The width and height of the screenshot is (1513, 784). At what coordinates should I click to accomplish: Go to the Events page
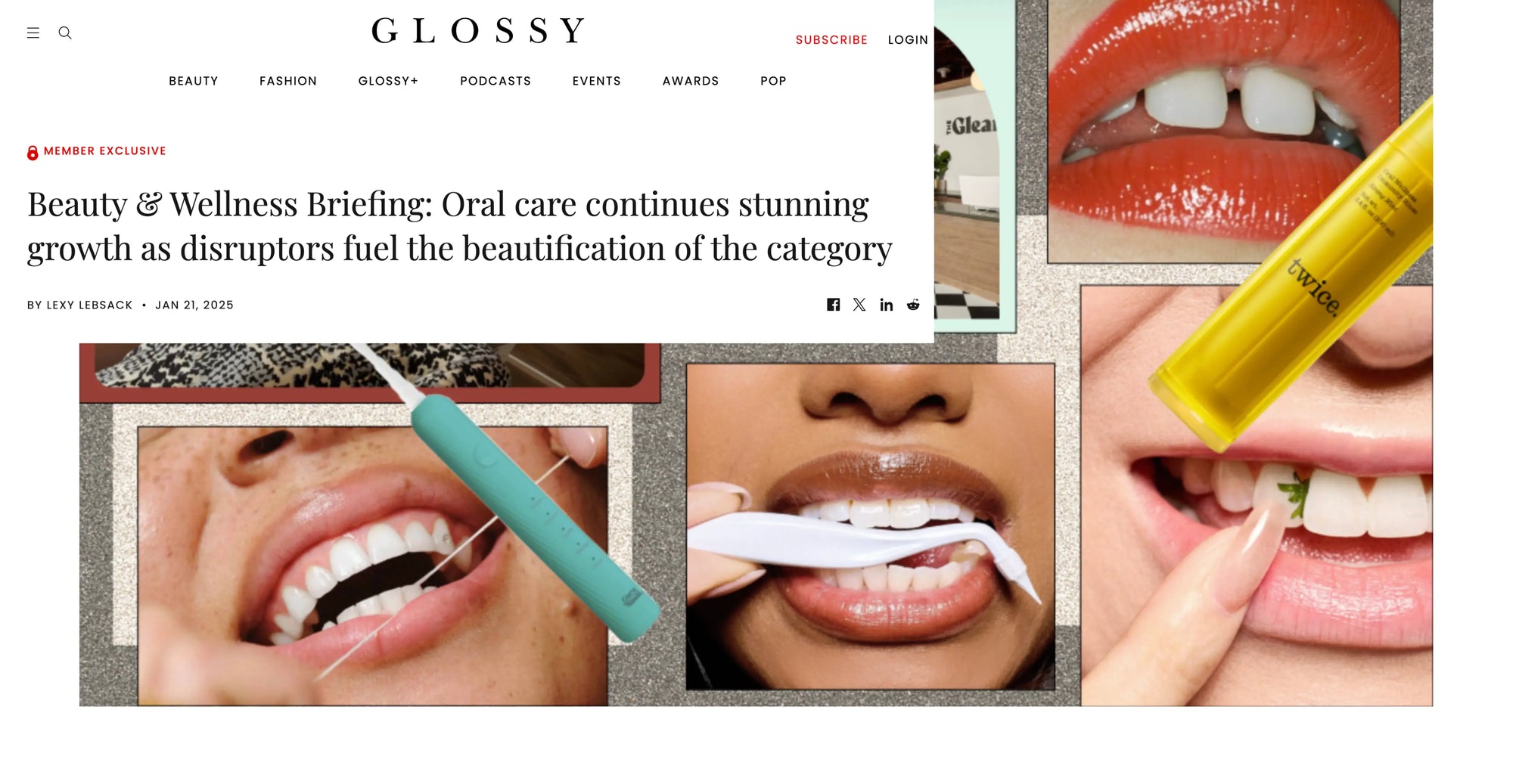(x=597, y=81)
